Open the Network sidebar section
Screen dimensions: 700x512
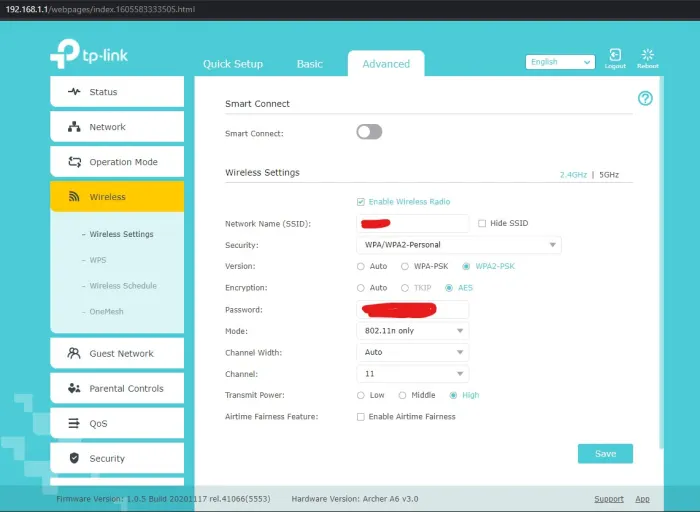coord(117,127)
